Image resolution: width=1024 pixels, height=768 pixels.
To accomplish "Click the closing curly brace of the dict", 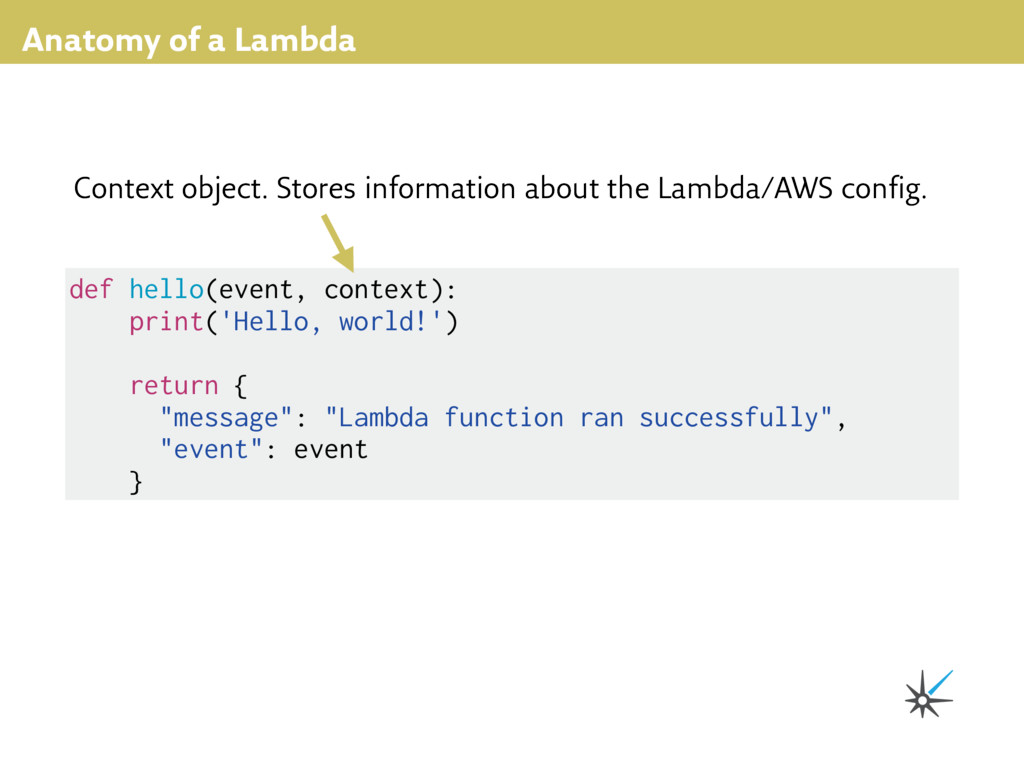I will [x=136, y=482].
